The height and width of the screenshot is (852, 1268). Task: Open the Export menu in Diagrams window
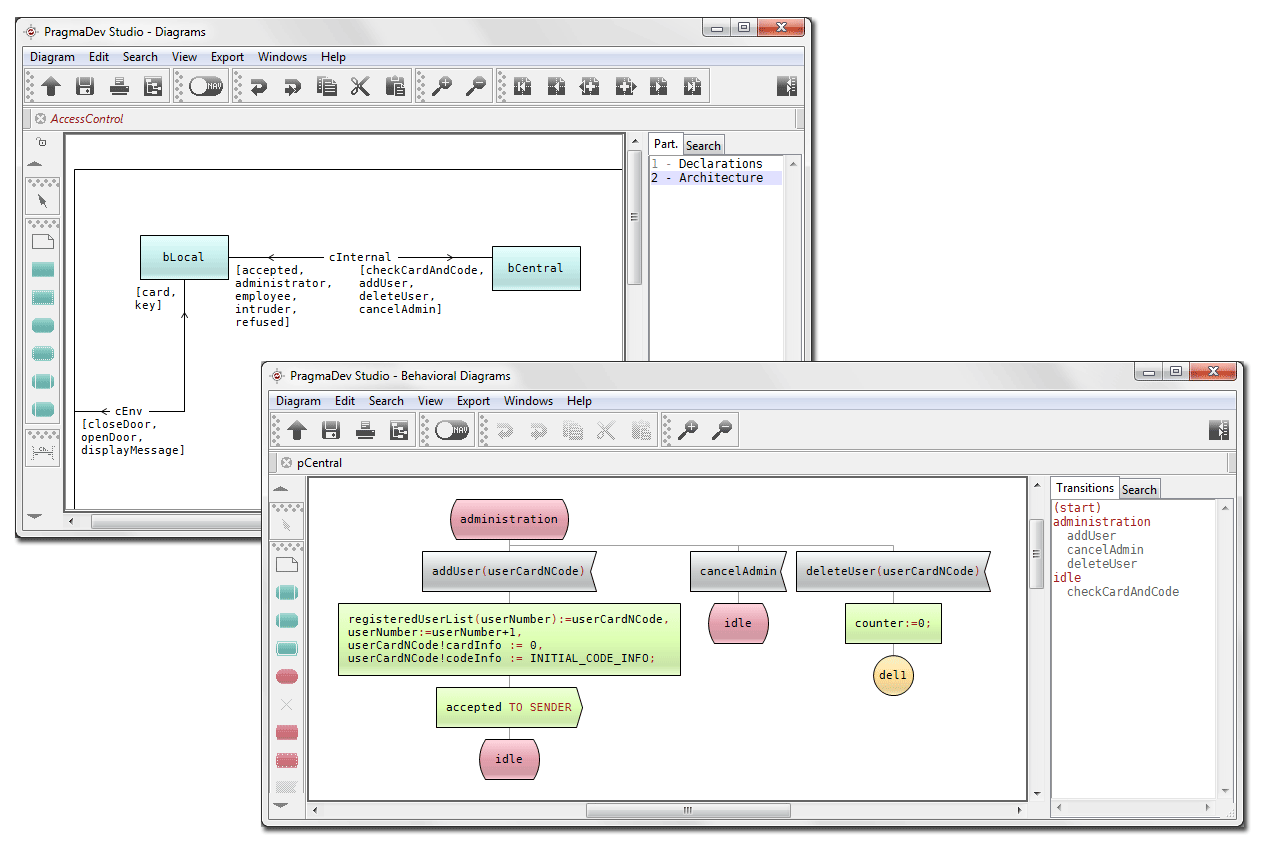tap(227, 57)
